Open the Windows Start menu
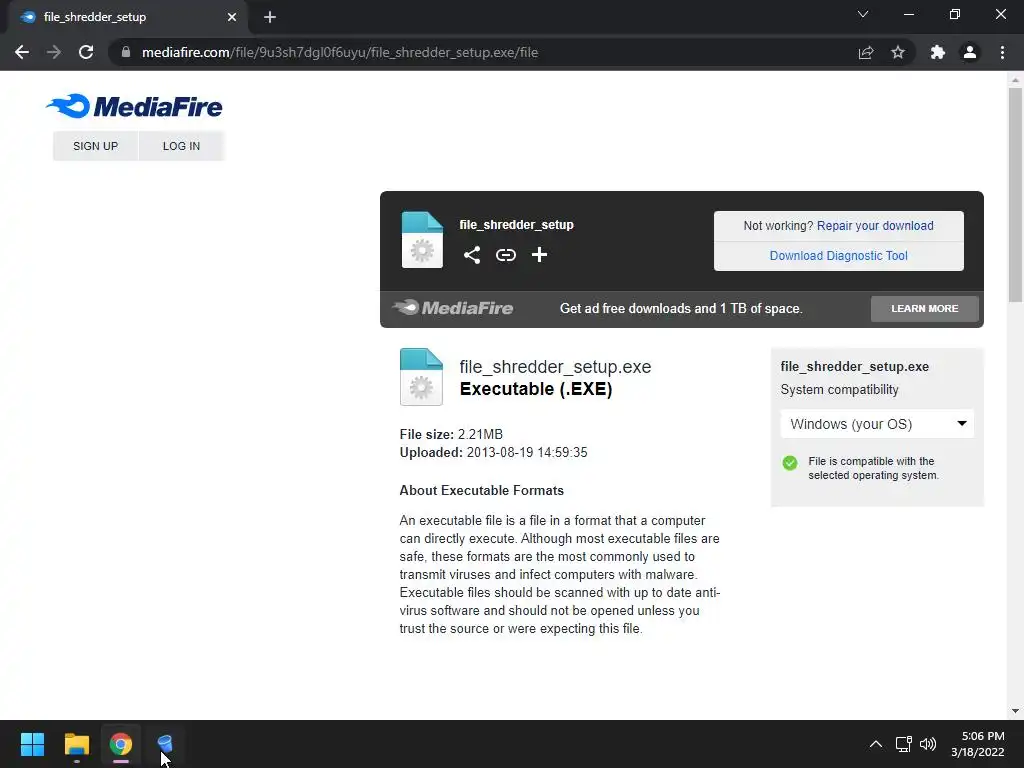Image resolution: width=1024 pixels, height=768 pixels. click(x=32, y=744)
